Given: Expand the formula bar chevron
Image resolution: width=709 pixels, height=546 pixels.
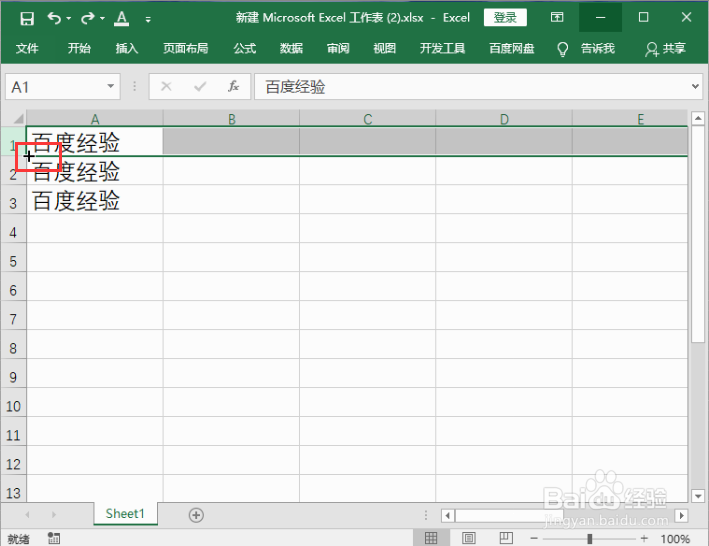Looking at the screenshot, I should tap(695, 86).
